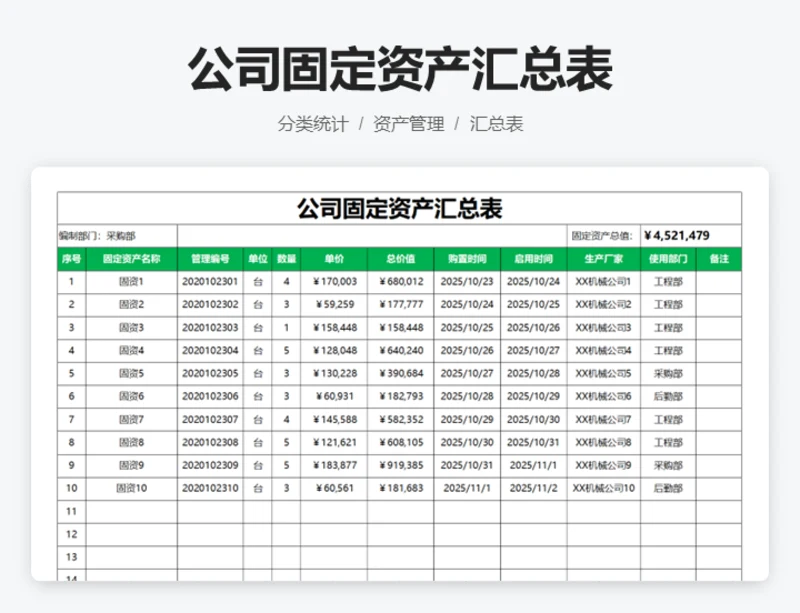
Task: Click the 数量 column header
Action: [286, 259]
